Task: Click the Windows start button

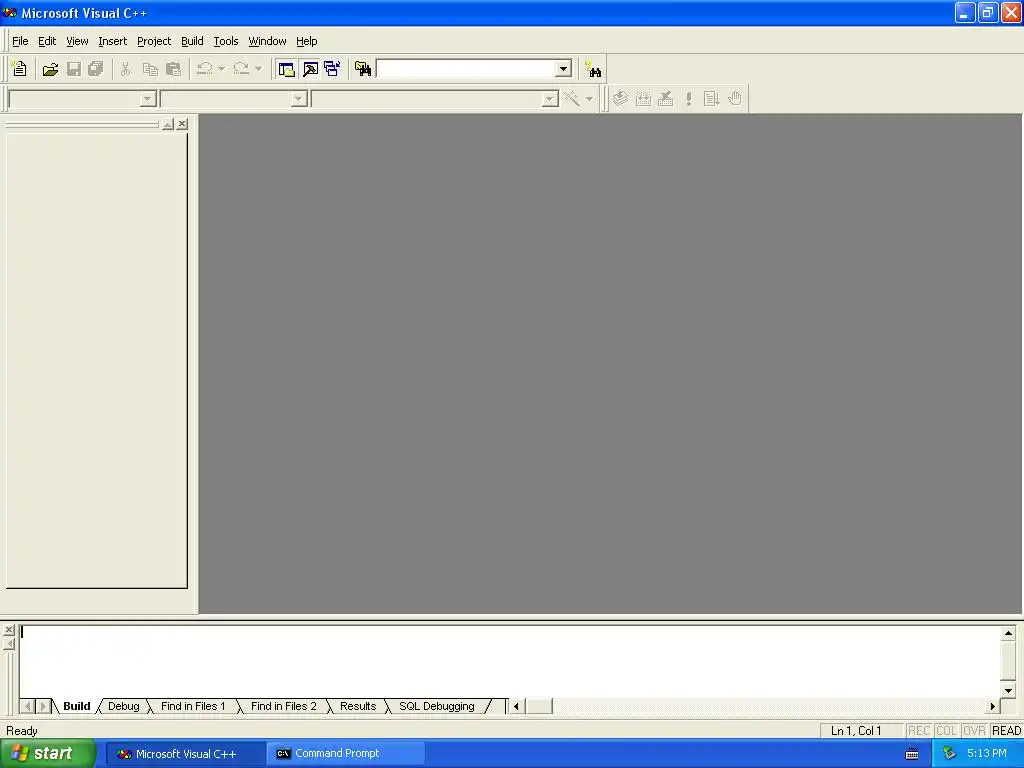Action: point(47,754)
